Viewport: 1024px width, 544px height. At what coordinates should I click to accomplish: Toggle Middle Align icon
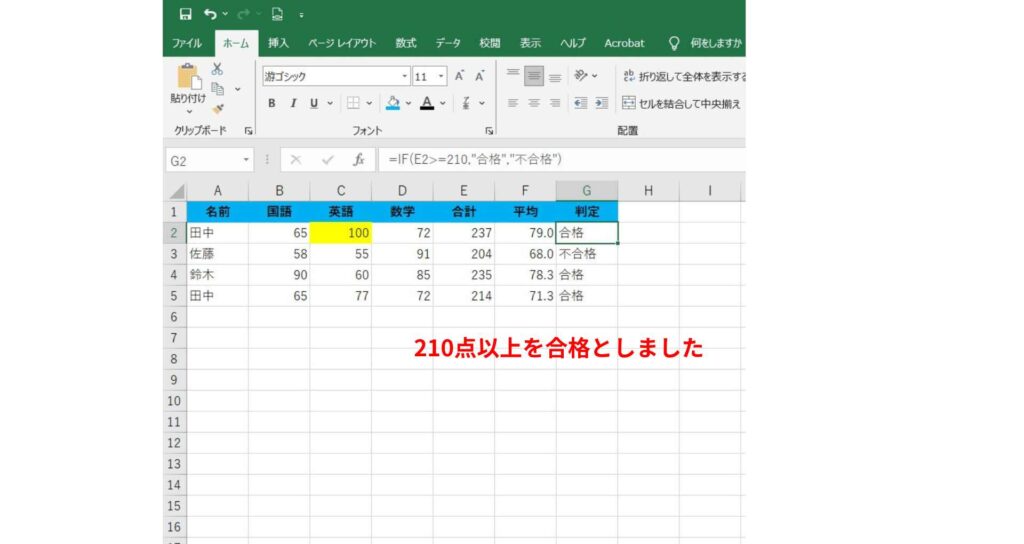coord(534,76)
